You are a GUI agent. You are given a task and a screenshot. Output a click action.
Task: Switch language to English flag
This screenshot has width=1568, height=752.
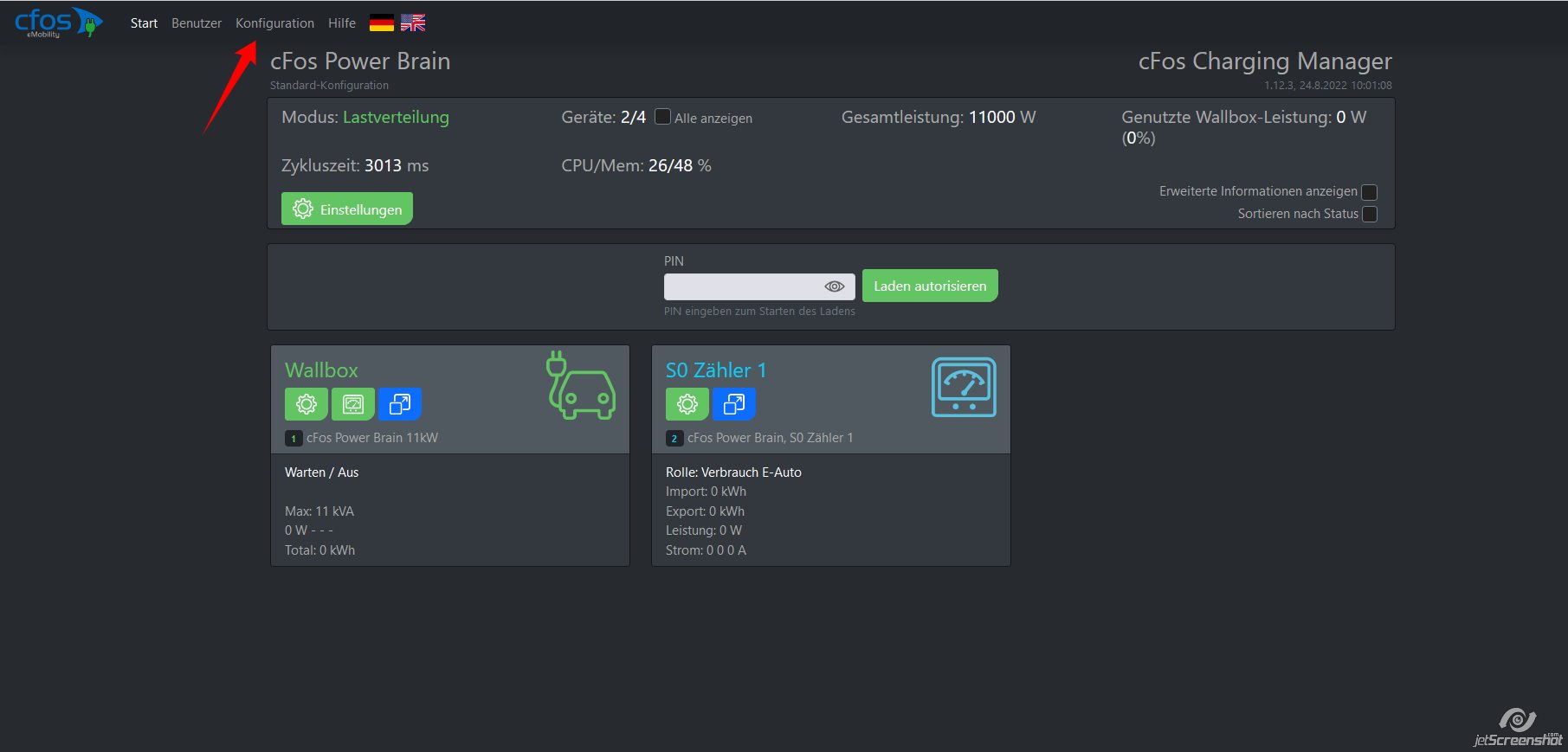point(413,23)
